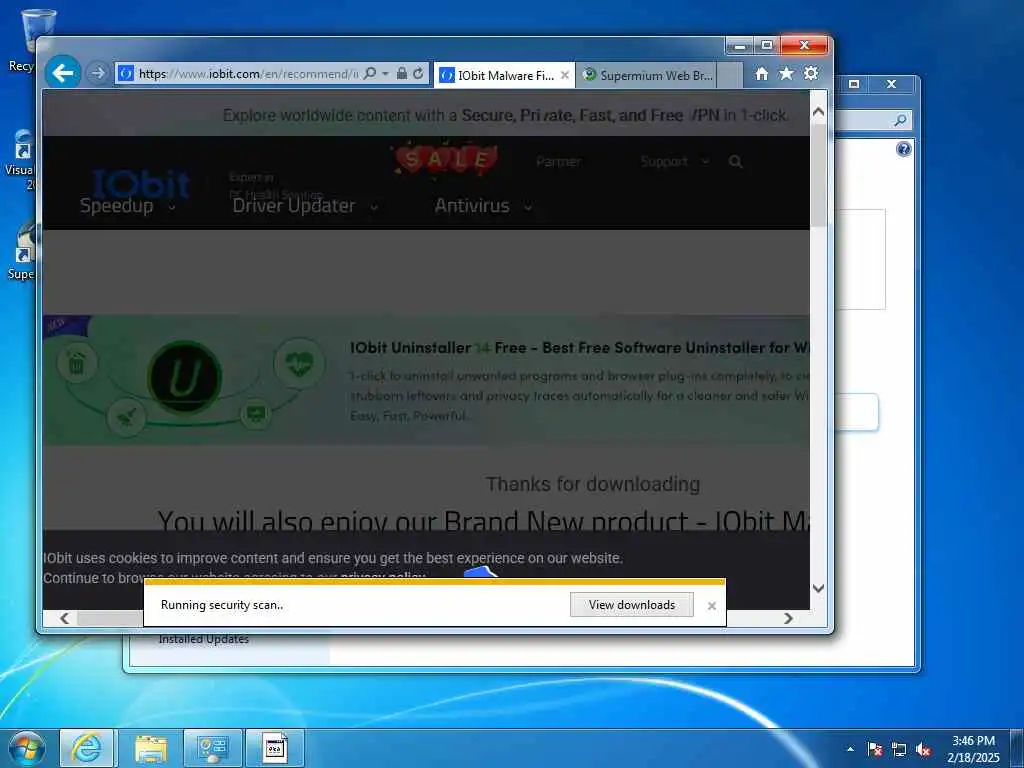Click the muted volume speaker tray icon
The image size is (1024, 768).
coord(923,750)
